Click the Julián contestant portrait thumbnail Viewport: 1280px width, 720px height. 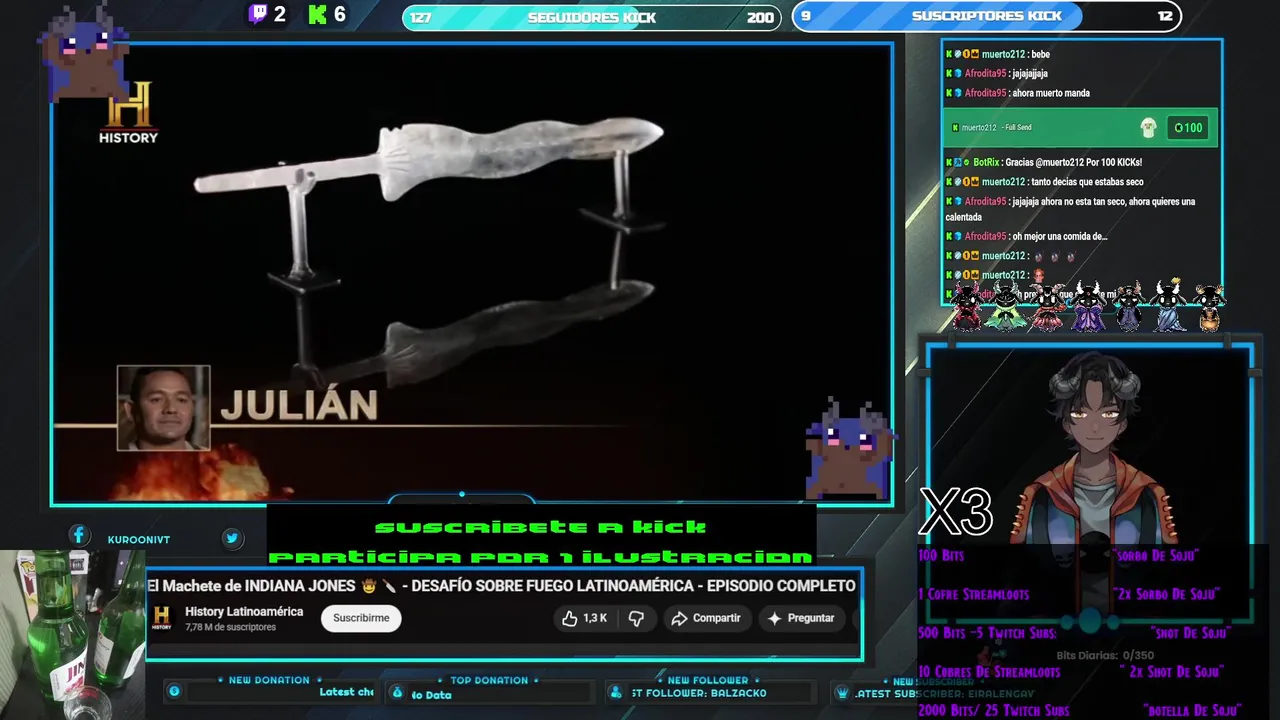[164, 407]
